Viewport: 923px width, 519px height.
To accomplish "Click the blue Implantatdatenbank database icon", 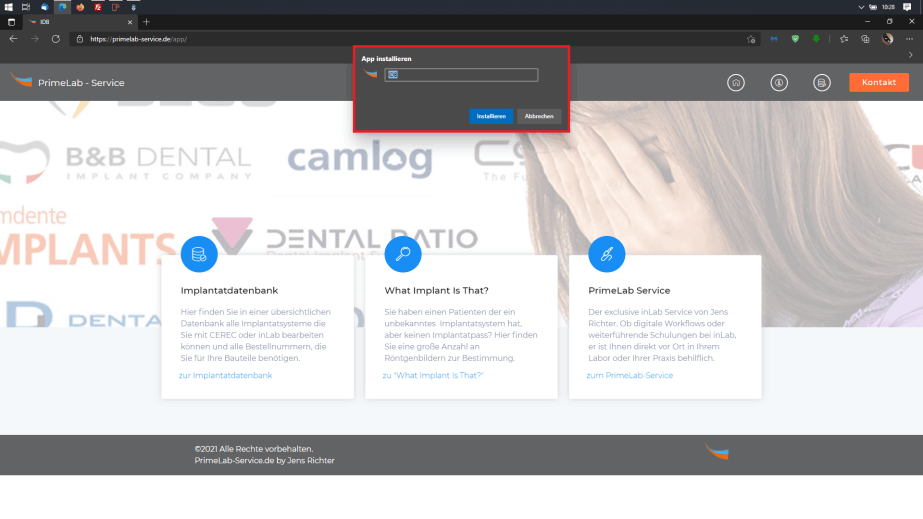I will [199, 254].
